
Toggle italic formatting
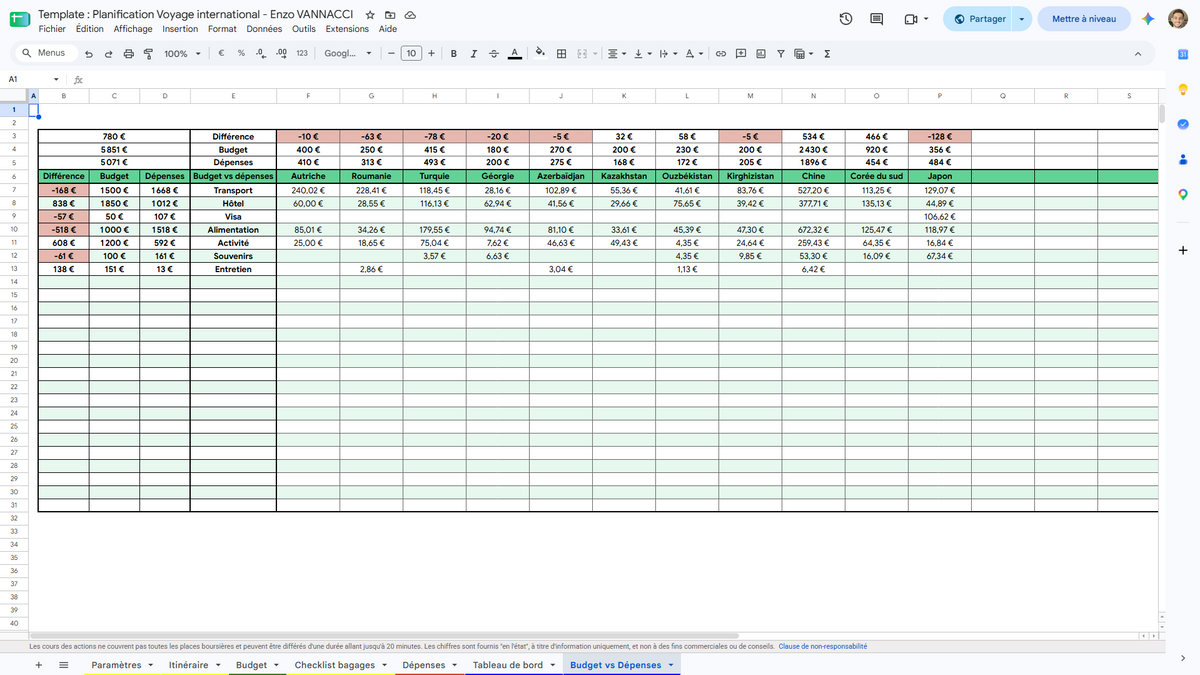pos(474,54)
